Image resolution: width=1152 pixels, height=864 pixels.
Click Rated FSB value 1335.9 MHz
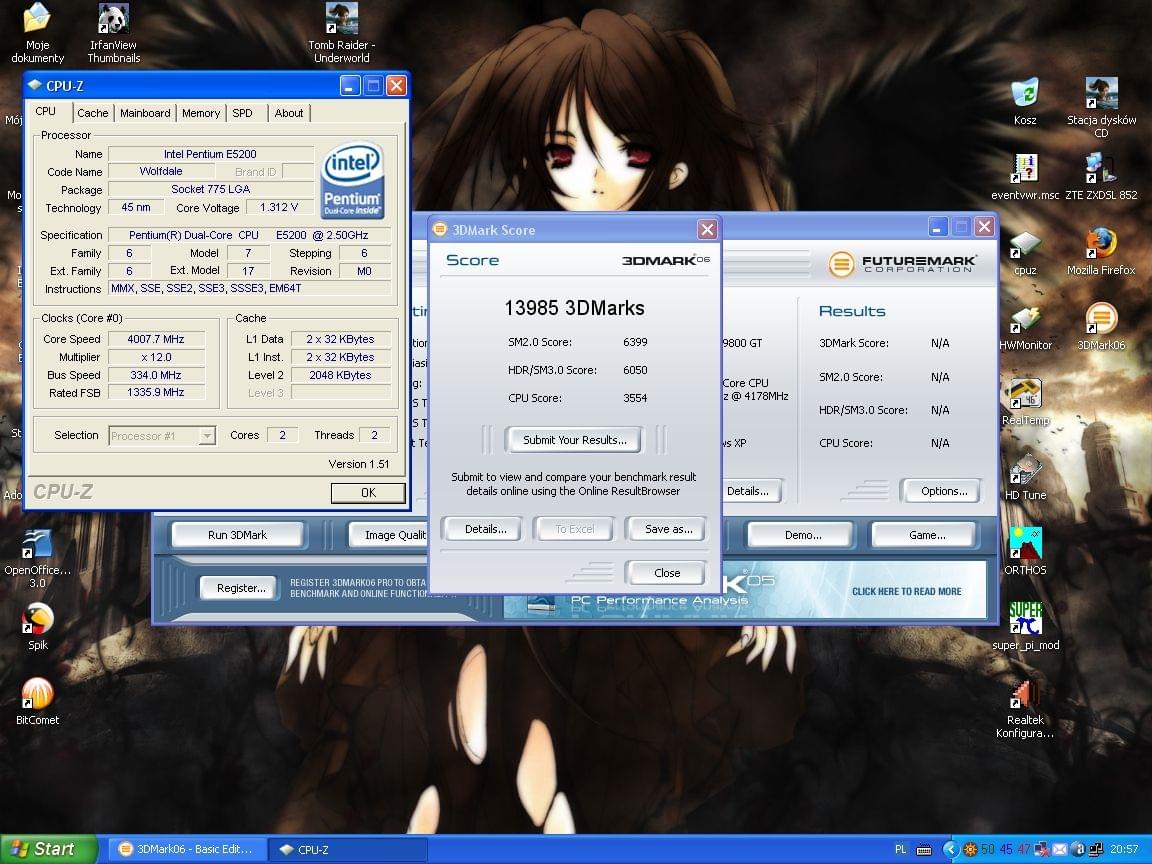(x=156, y=392)
